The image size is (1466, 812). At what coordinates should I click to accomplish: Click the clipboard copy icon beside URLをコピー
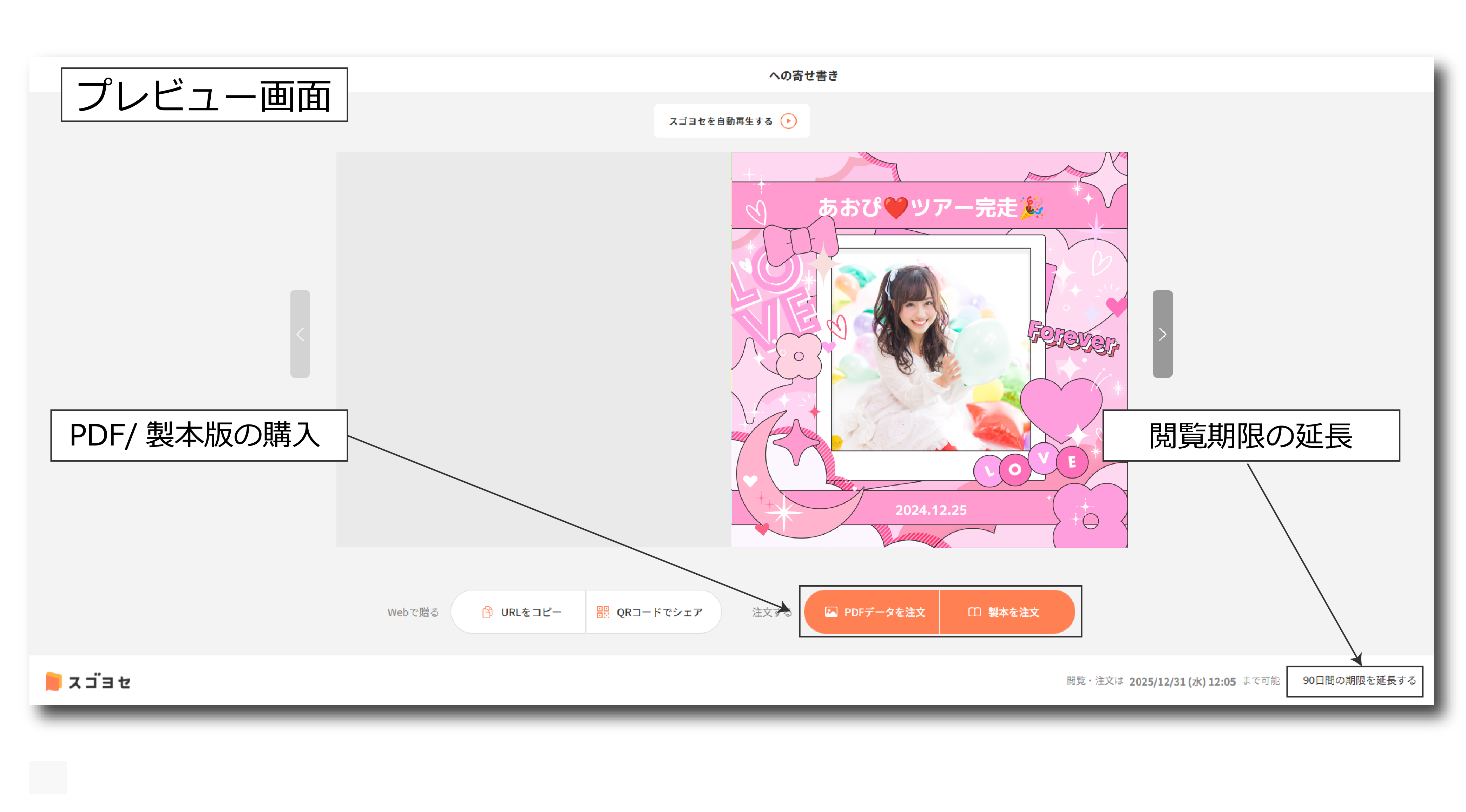[x=487, y=612]
